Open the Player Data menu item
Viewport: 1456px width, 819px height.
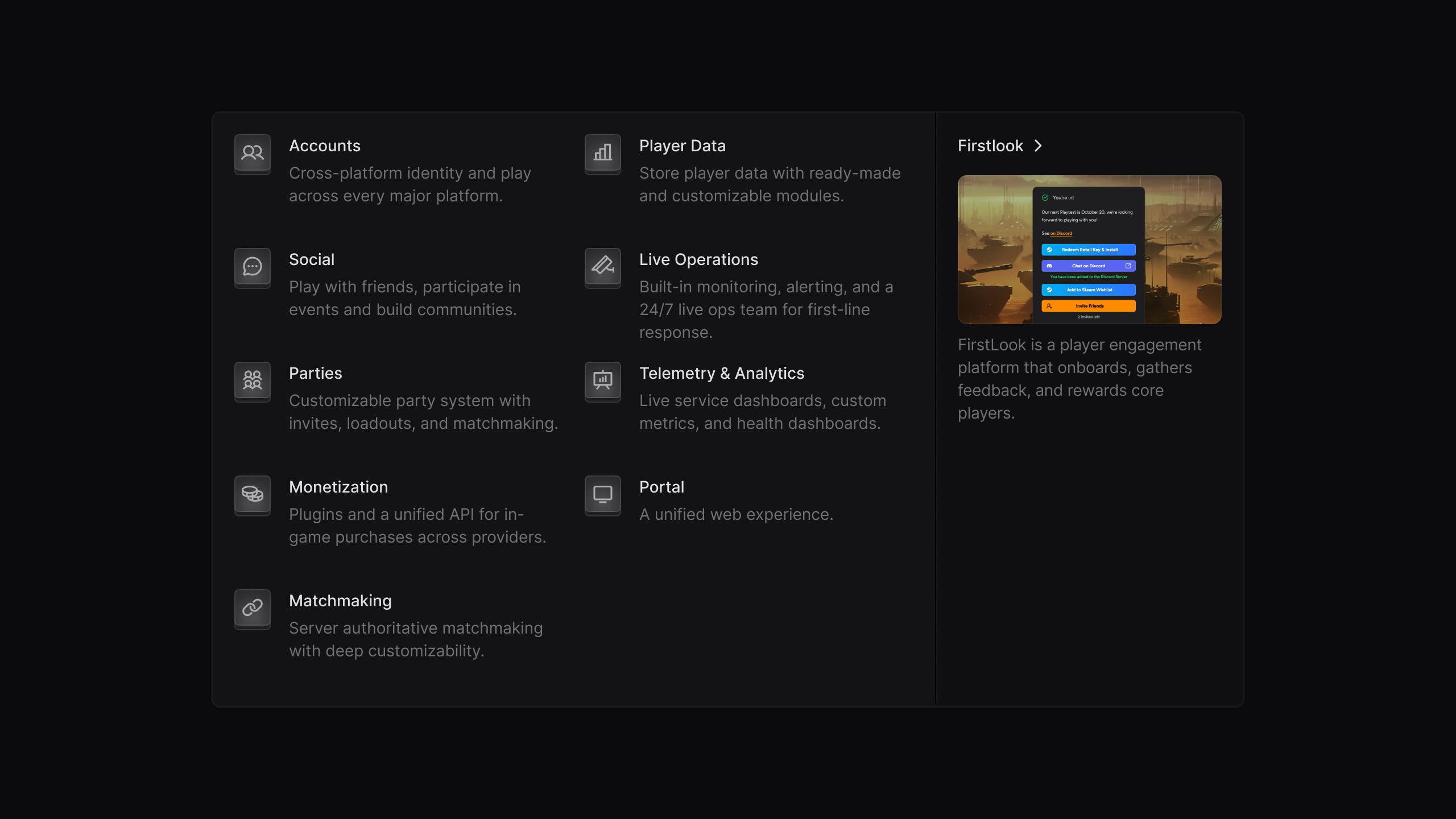(x=682, y=146)
